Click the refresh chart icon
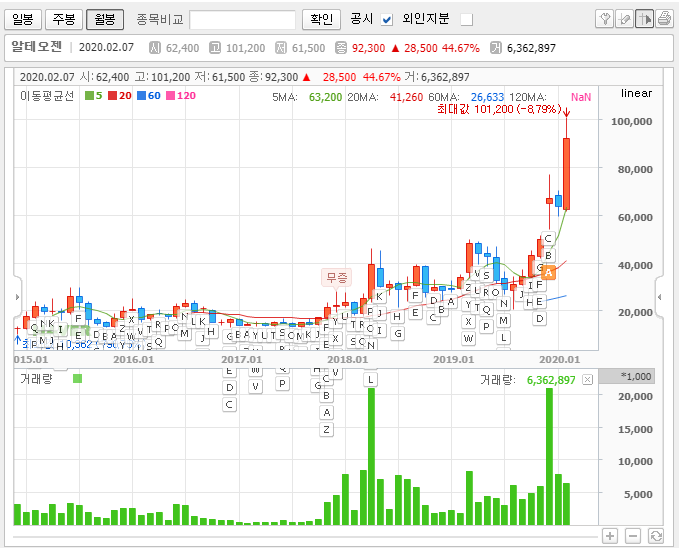Image resolution: width=681 pixels, height=548 pixels. coord(656,536)
